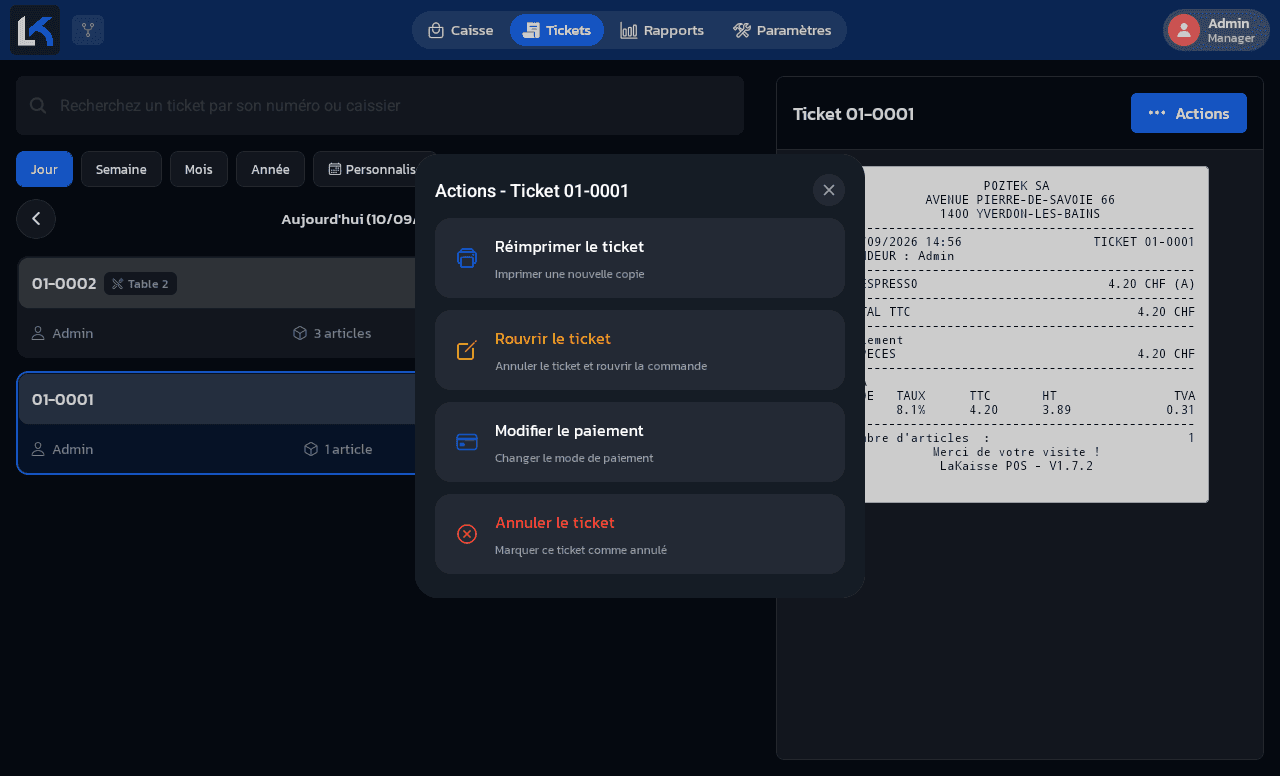Click the LaKaisse logo icon
1280x776 pixels.
(35, 30)
